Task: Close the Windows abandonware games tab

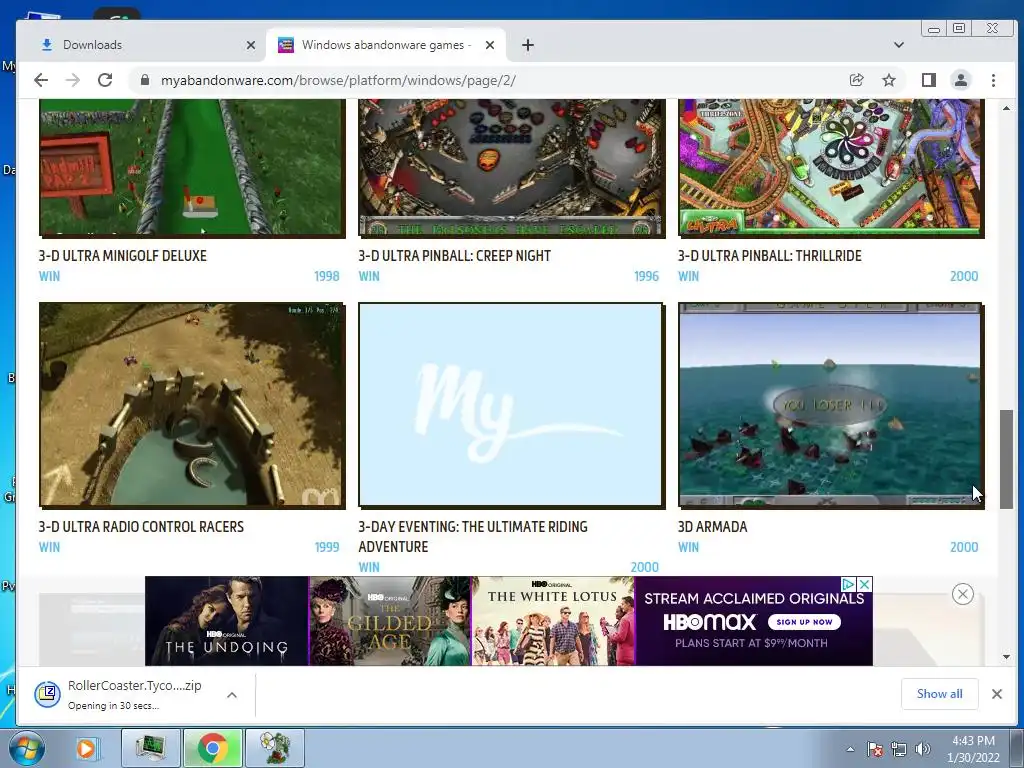Action: [x=490, y=45]
